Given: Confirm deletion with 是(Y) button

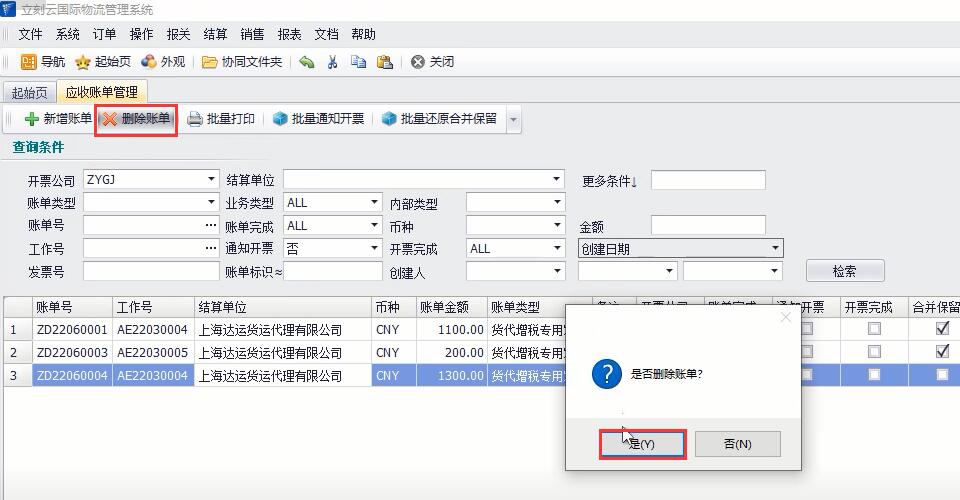Looking at the screenshot, I should coord(642,444).
